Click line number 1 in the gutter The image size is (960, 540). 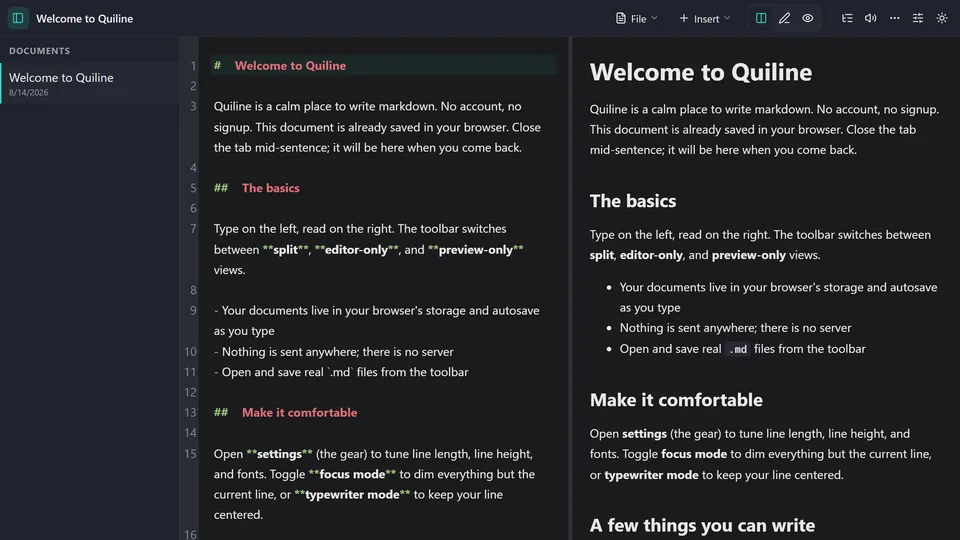click(193, 66)
